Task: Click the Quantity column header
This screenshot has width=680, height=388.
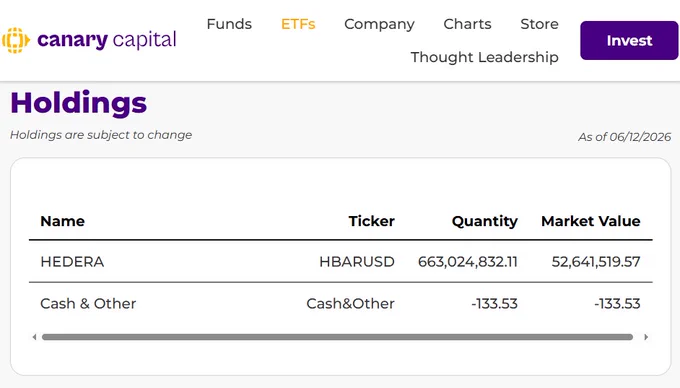Action: pos(485,222)
